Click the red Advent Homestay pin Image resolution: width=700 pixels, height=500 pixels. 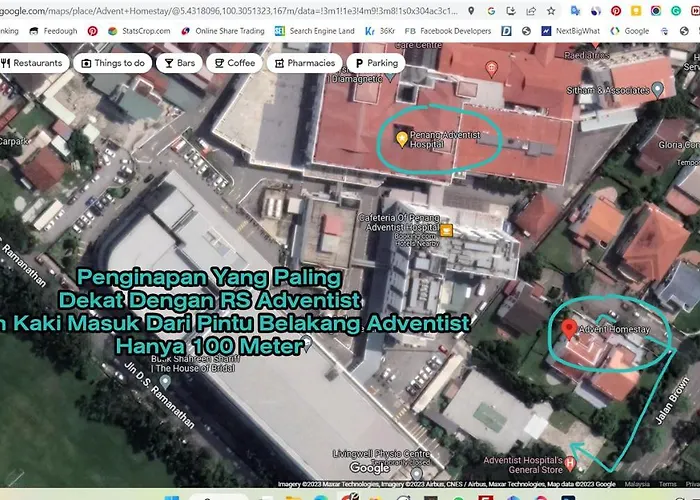(568, 329)
